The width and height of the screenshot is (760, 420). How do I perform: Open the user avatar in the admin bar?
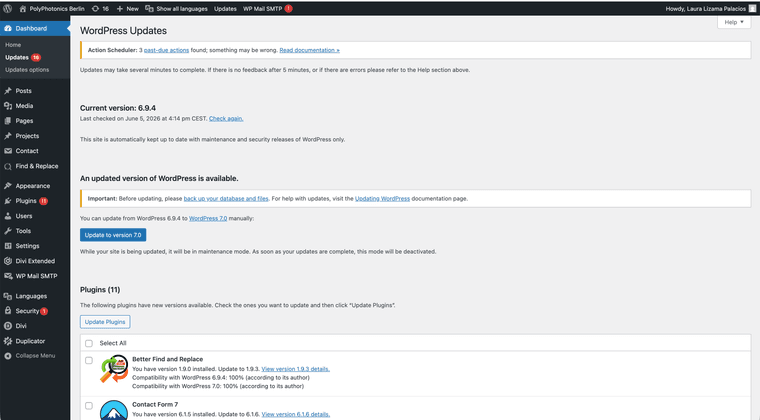coord(752,9)
